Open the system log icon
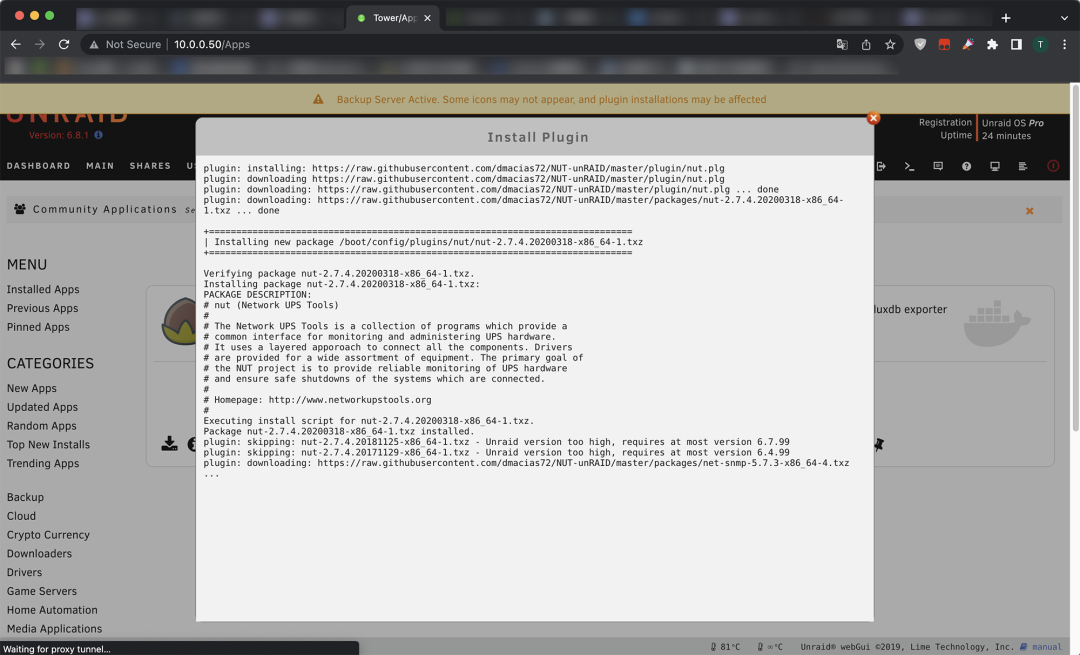Viewport: 1080px width, 655px height. 1023,166
